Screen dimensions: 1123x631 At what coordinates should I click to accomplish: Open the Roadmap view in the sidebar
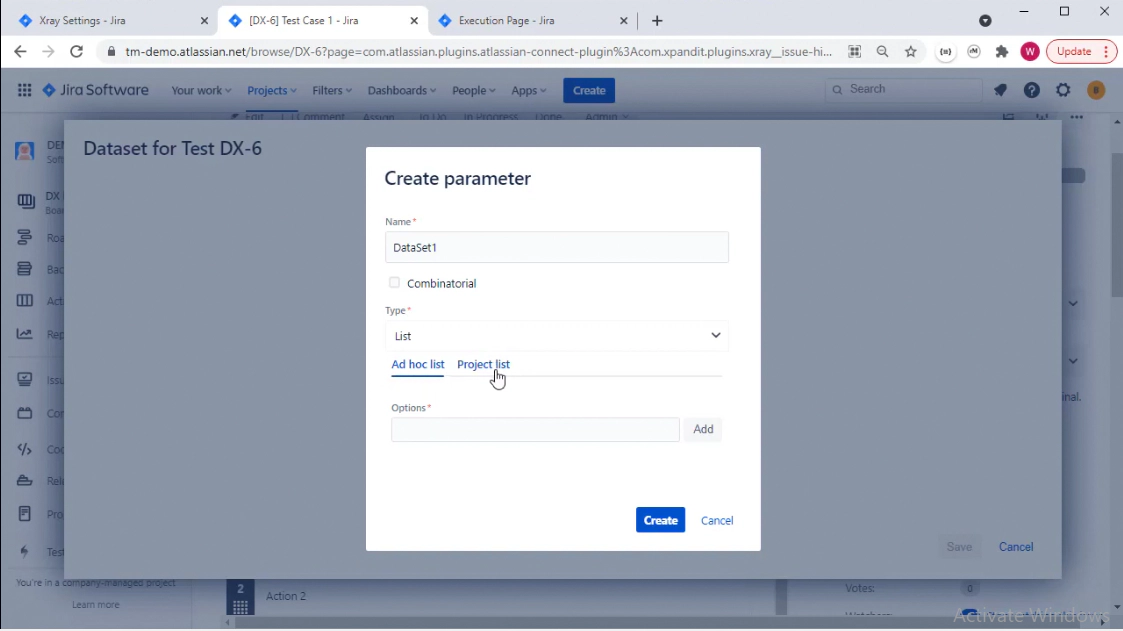pos(26,237)
